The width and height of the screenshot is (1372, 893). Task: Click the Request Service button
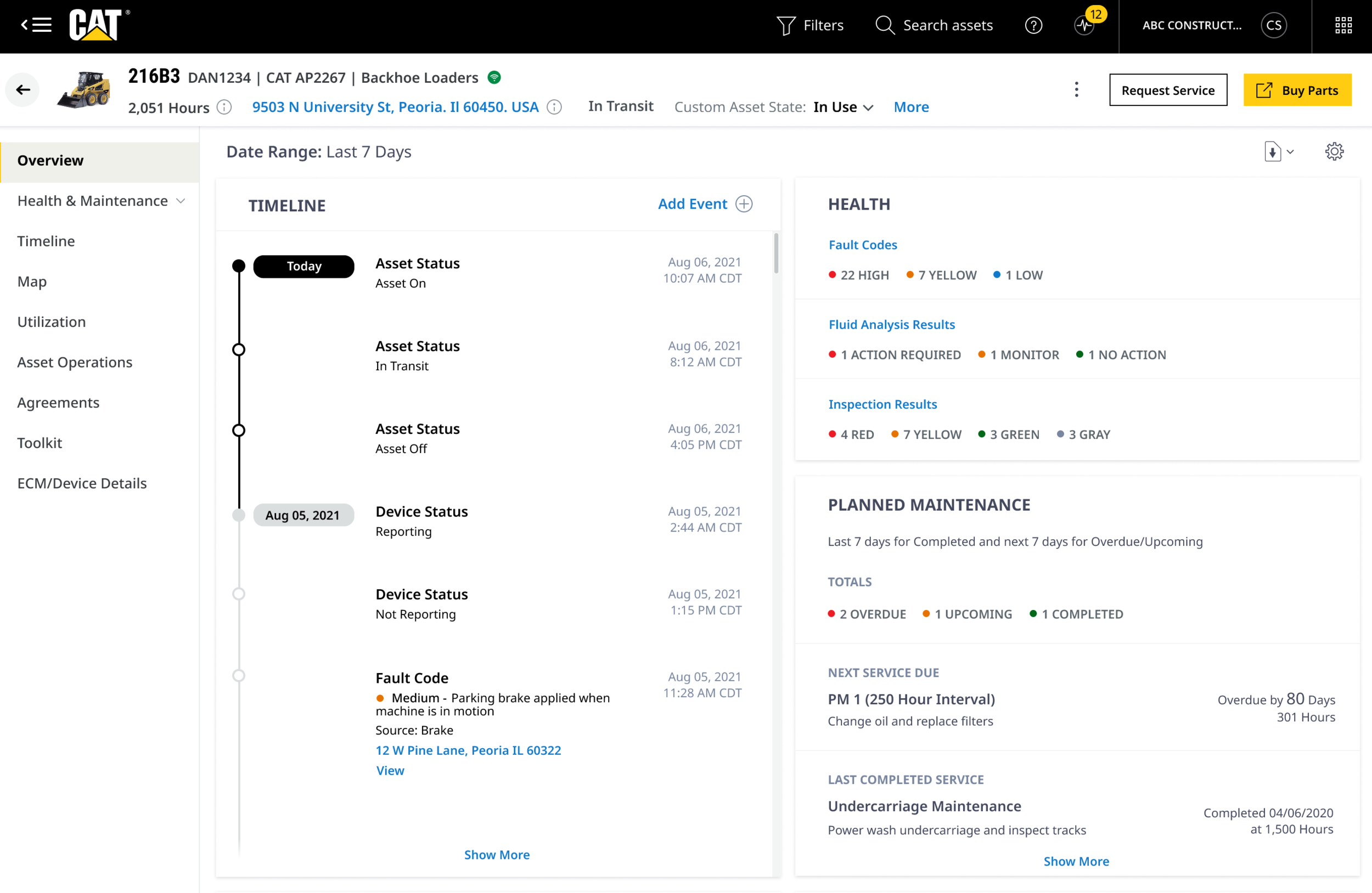(x=1167, y=91)
